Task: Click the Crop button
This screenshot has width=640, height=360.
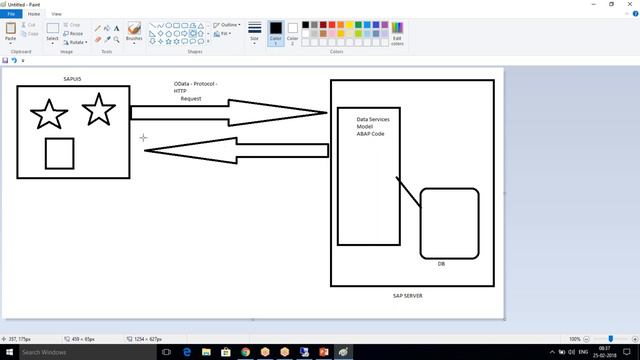Action: click(72, 25)
